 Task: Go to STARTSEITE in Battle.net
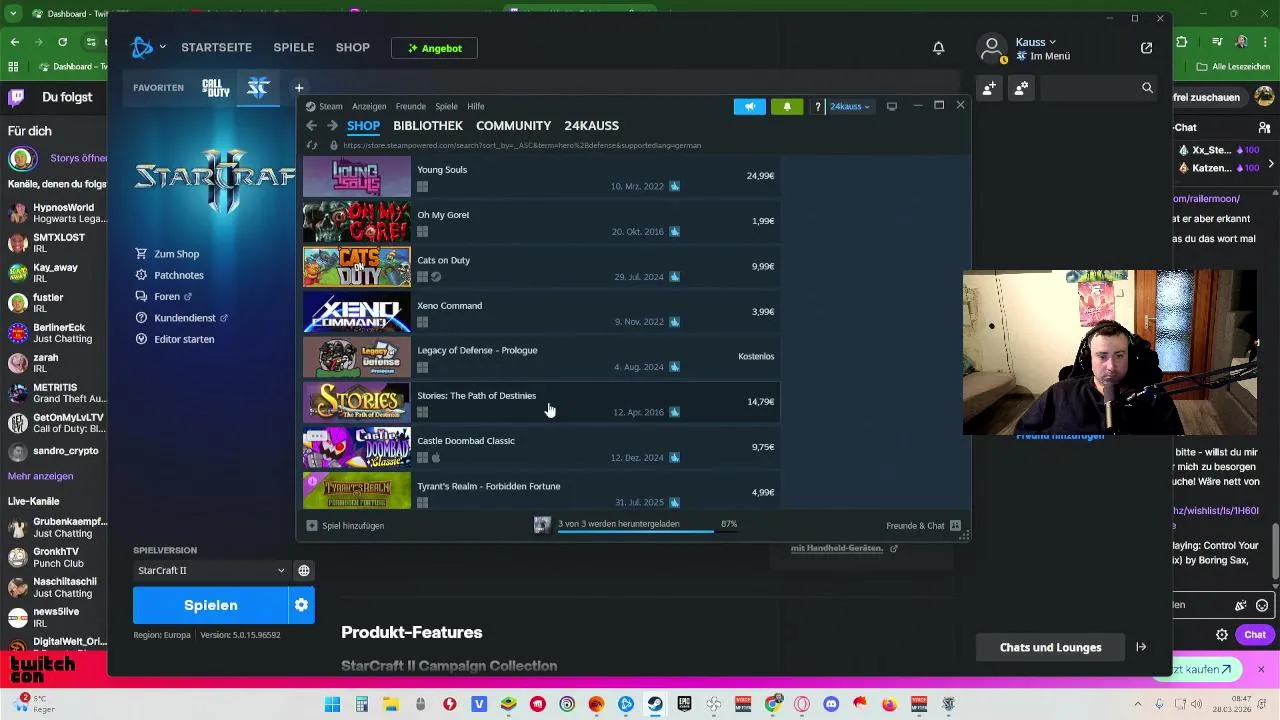tap(216, 48)
